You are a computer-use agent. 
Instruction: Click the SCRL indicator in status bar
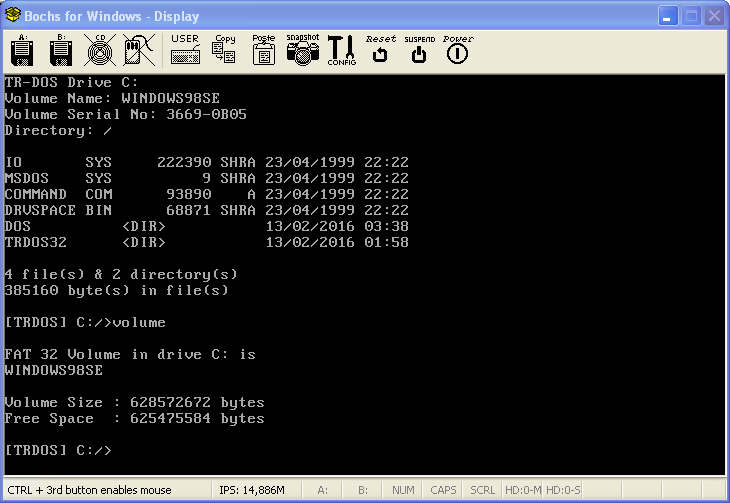pos(482,490)
